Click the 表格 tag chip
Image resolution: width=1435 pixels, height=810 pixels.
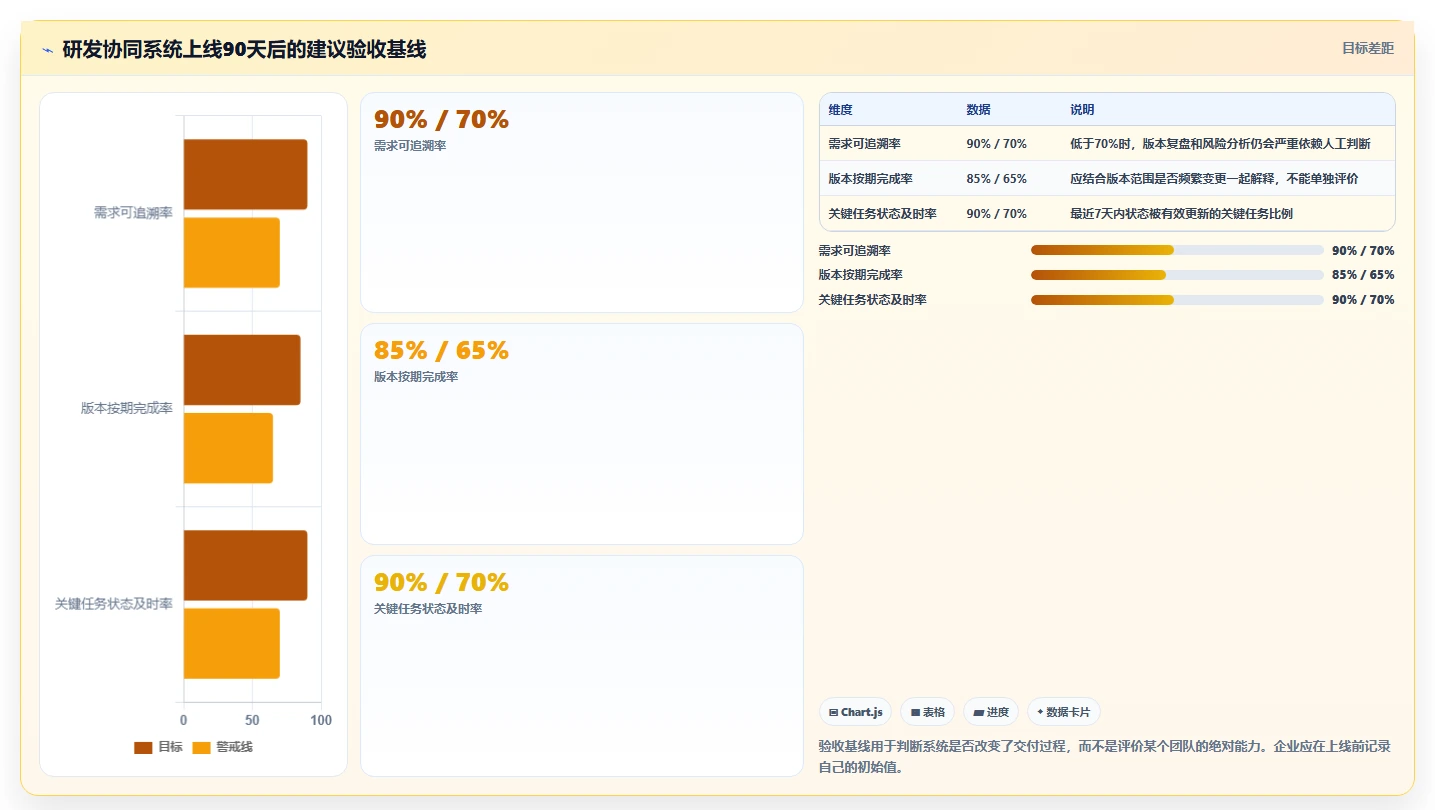(x=927, y=712)
